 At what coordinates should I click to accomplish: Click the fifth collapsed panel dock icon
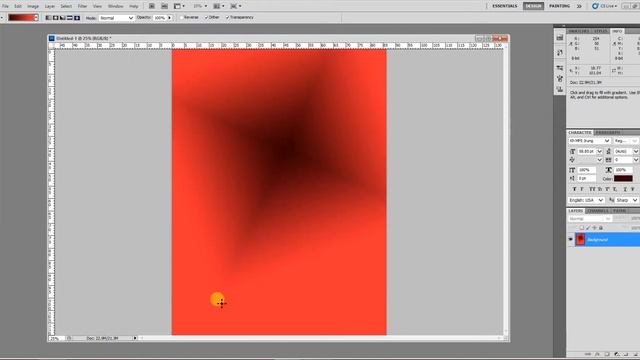[560, 89]
